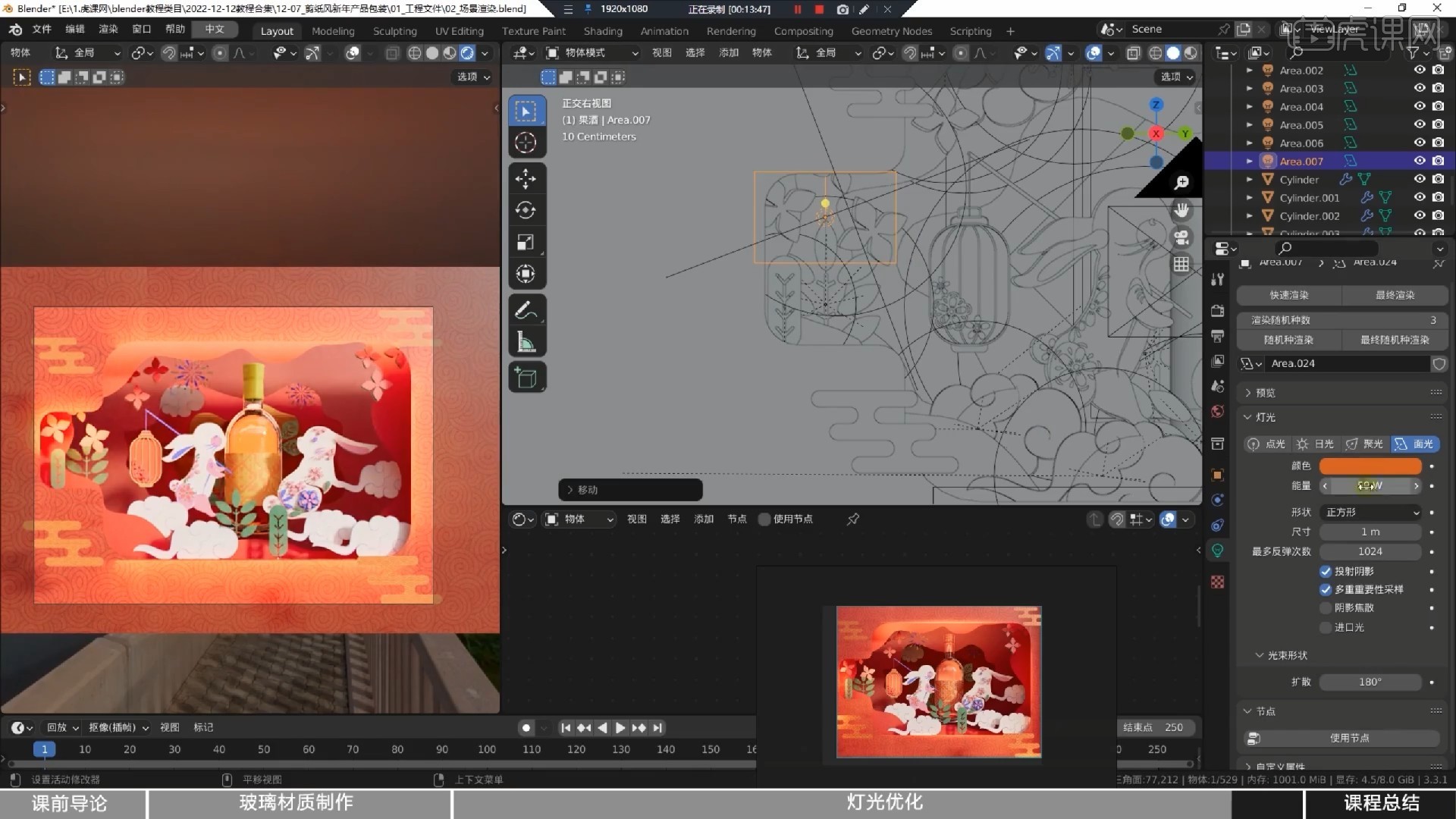The width and height of the screenshot is (1456, 819).
Task: Select the Cursor tool
Action: [526, 143]
